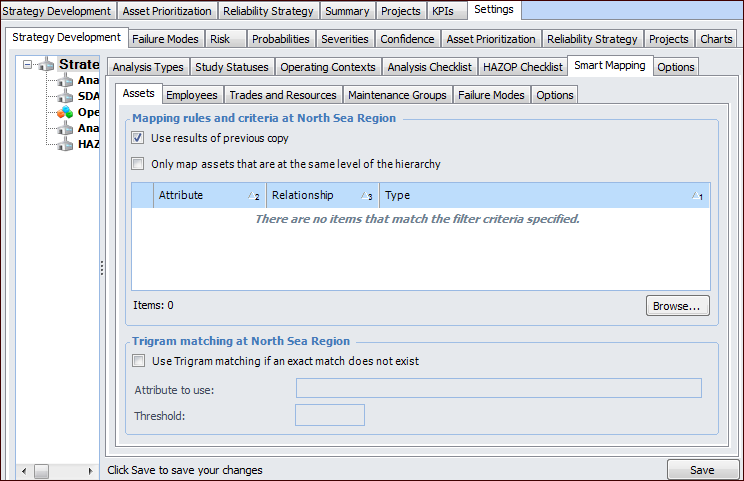The height and width of the screenshot is (481, 744).
Task: Collapse the Strategy root tree node
Action: point(27,65)
